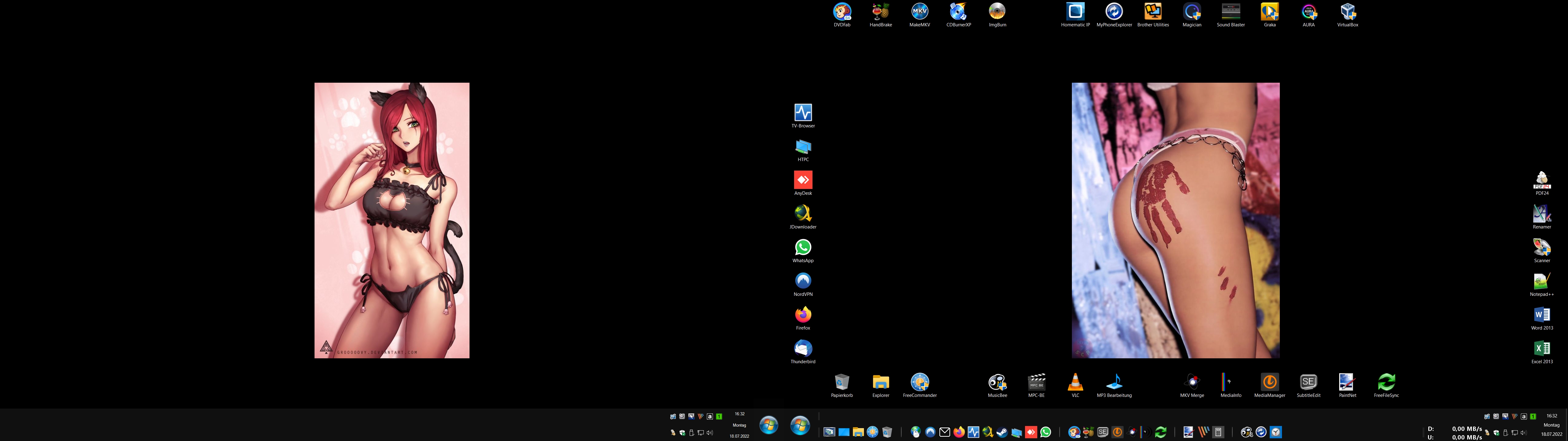Select the Renamer desktop icon
This screenshot has width=1568, height=441.
tap(1542, 217)
